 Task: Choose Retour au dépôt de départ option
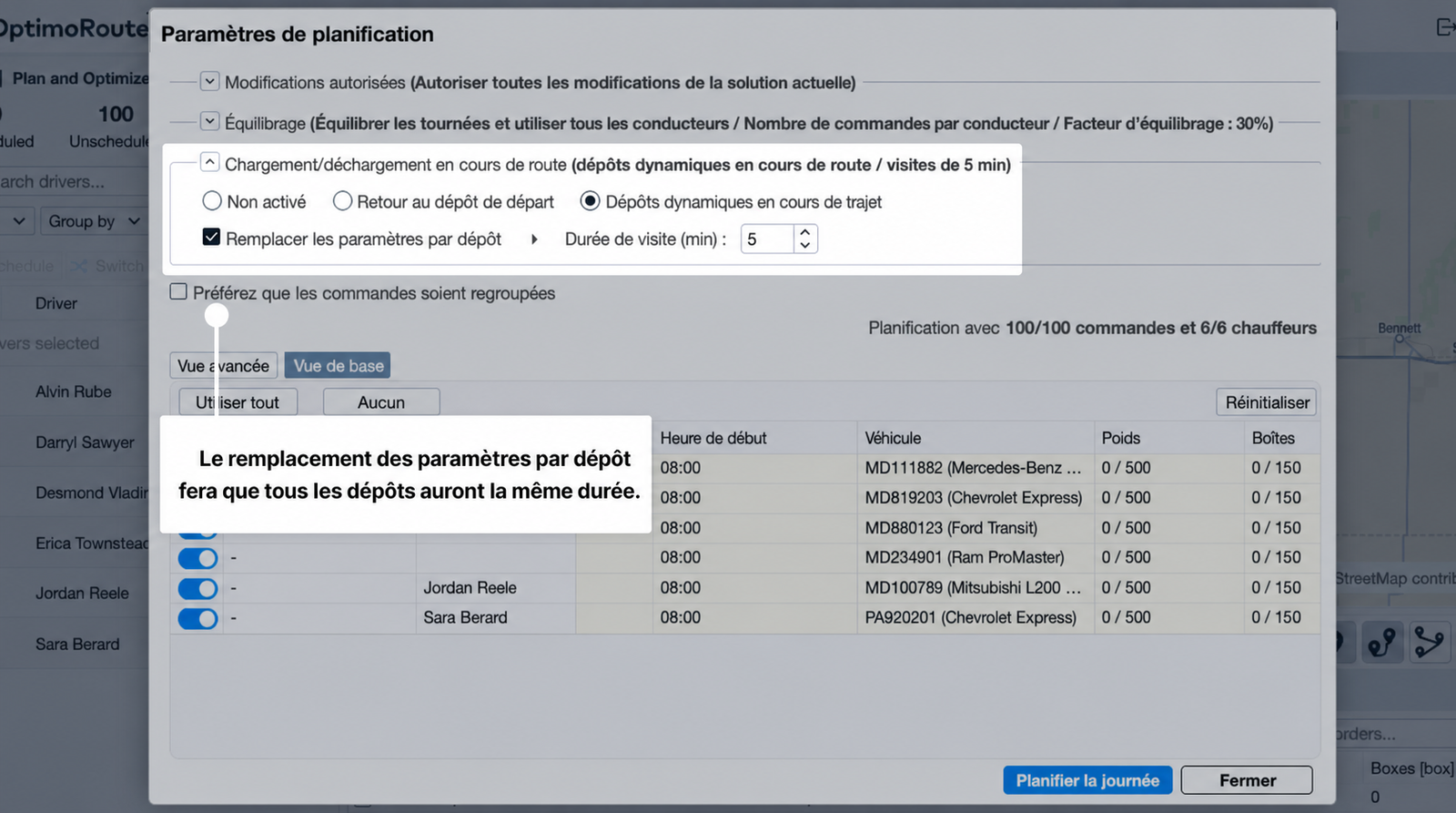tap(342, 201)
